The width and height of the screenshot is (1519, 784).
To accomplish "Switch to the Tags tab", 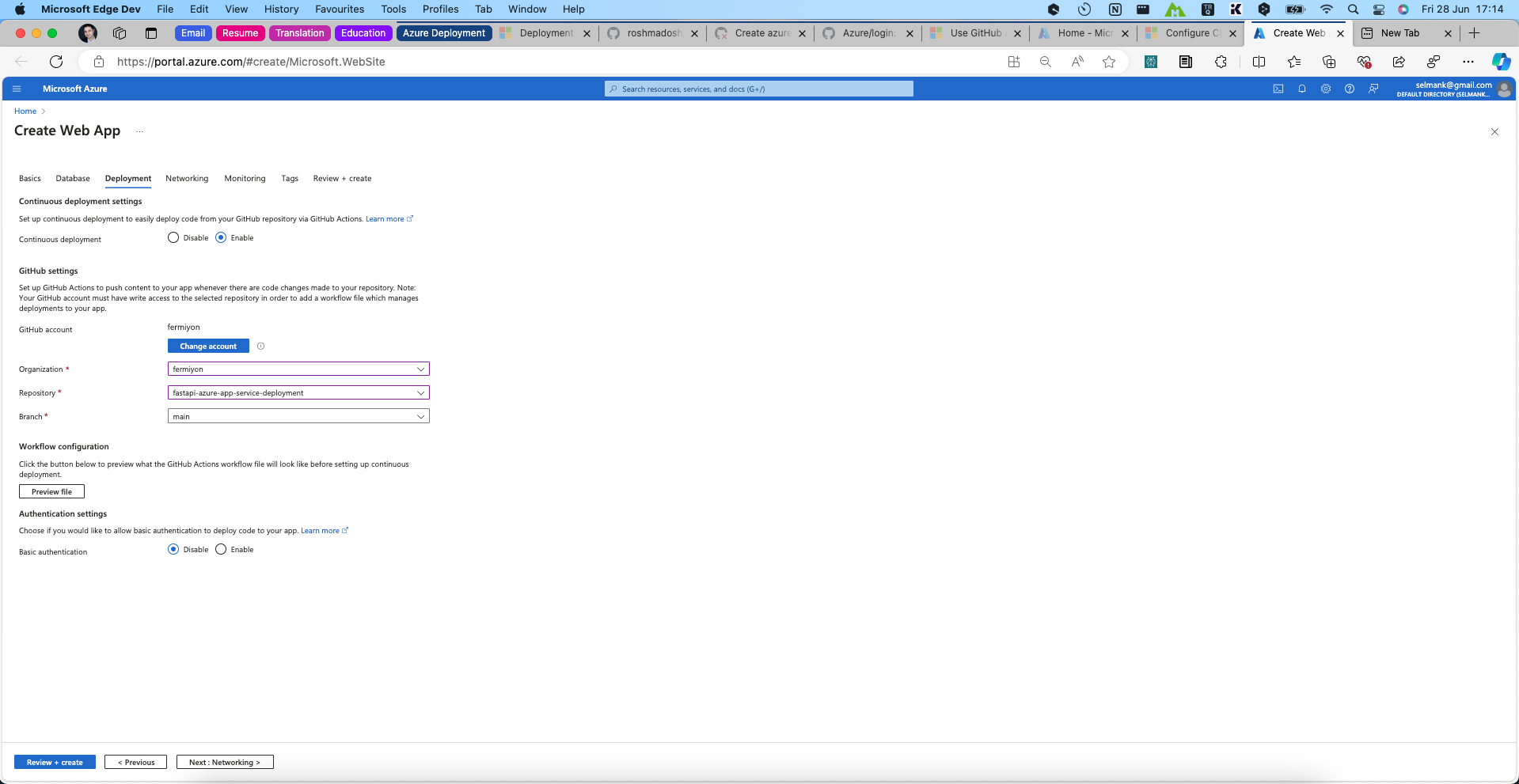I will click(x=290, y=178).
